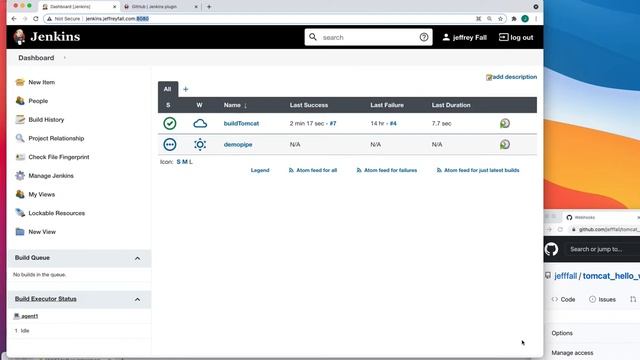Open buildTomcat last success build #7
This screenshot has width=640, height=360.
[333, 123]
